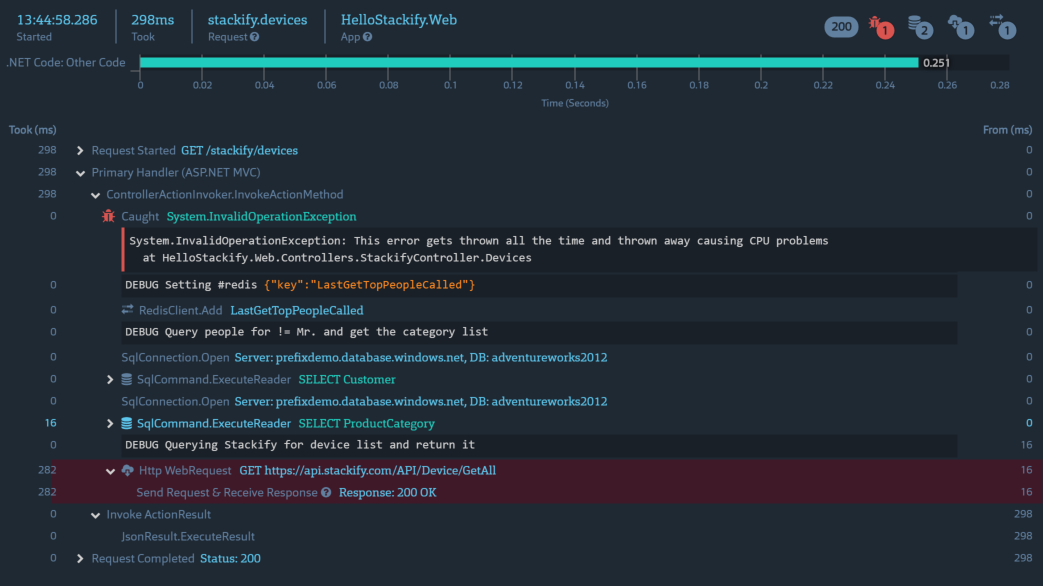Click DEBUG Querying Stackify for device list line

[539, 445]
